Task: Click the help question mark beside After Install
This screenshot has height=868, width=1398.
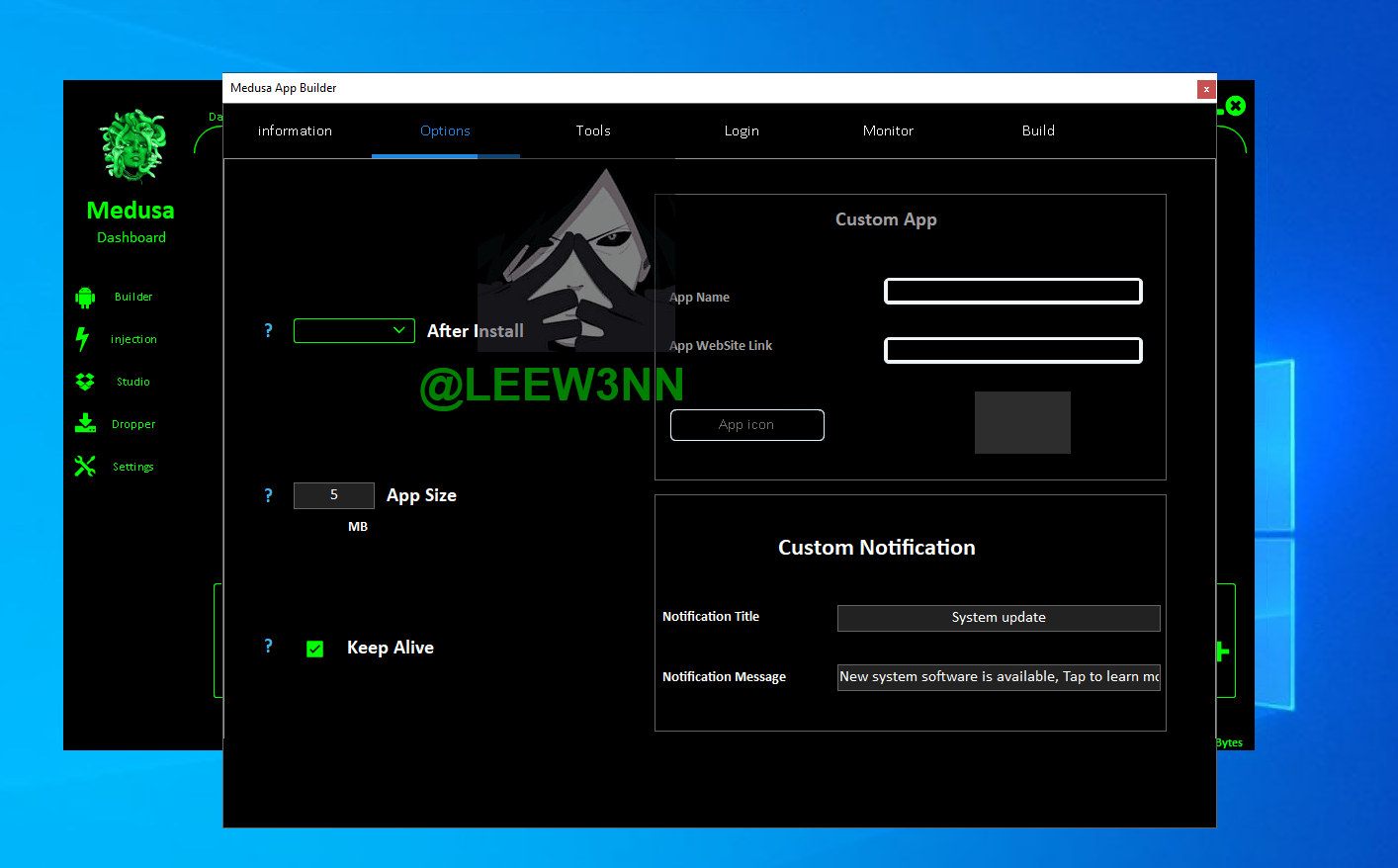Action: 268,331
